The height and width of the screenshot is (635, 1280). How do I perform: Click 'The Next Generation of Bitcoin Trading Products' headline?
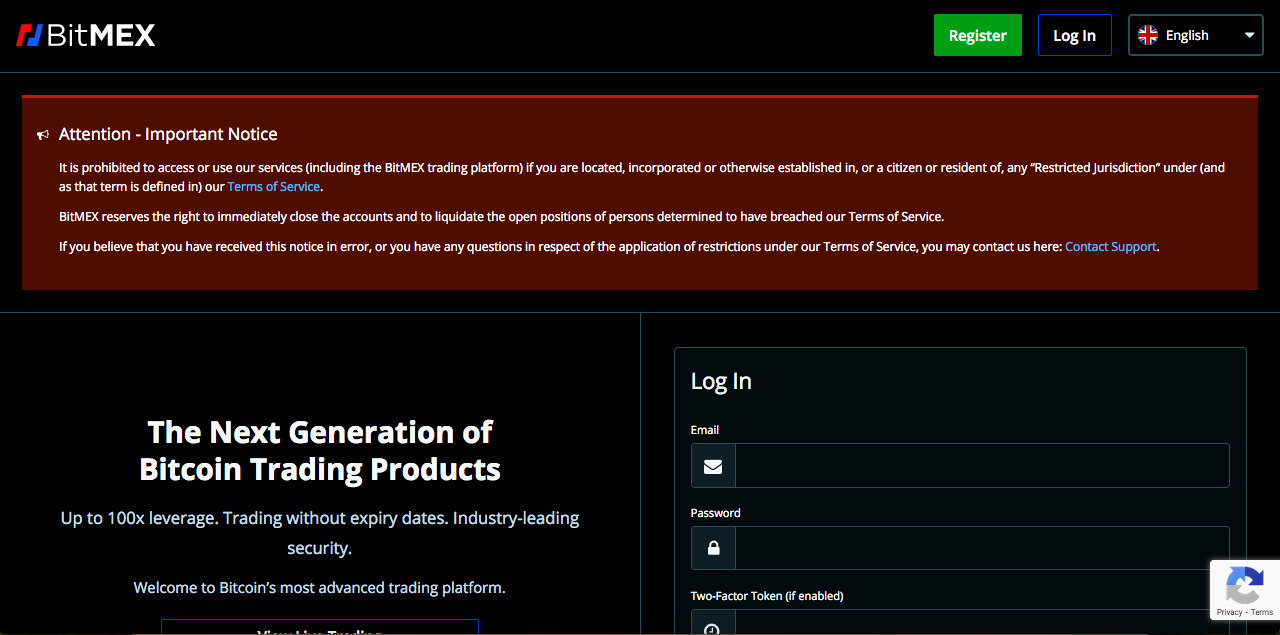(320, 450)
